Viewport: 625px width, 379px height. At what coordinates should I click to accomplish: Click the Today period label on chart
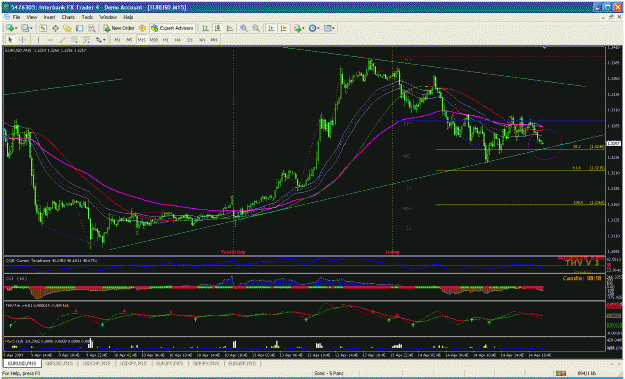[392, 252]
